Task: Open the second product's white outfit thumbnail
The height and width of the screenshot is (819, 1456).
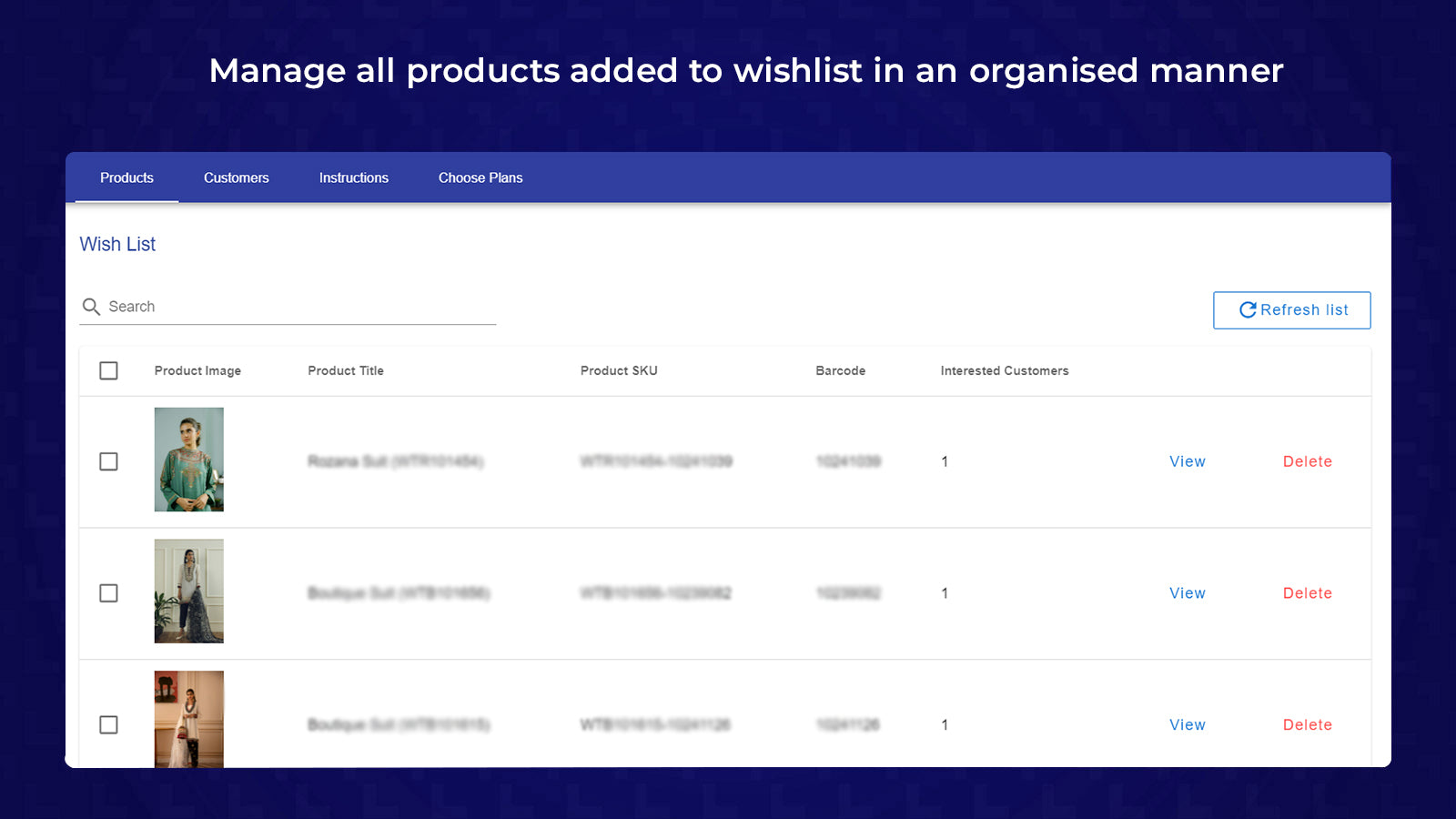Action: coord(189,591)
